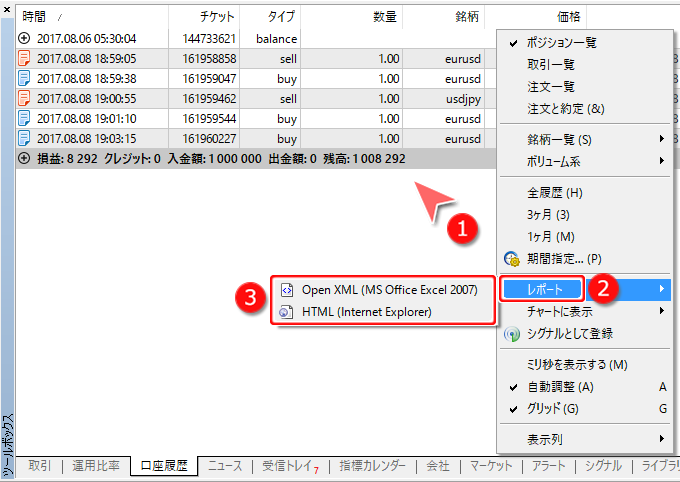Click the signal registration icon
Image resolution: width=680 pixels, height=482 pixels.
512,334
